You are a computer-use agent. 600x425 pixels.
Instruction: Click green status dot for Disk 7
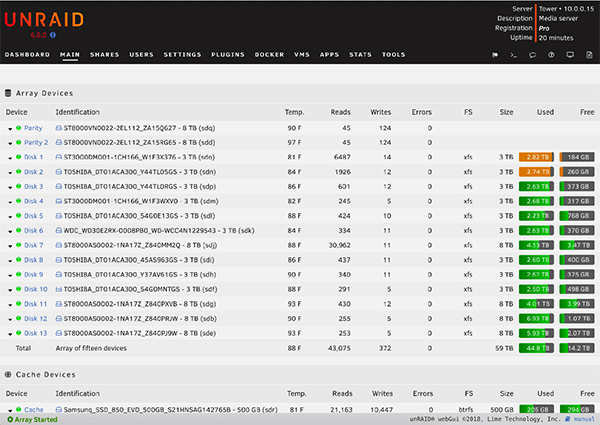[x=18, y=245]
